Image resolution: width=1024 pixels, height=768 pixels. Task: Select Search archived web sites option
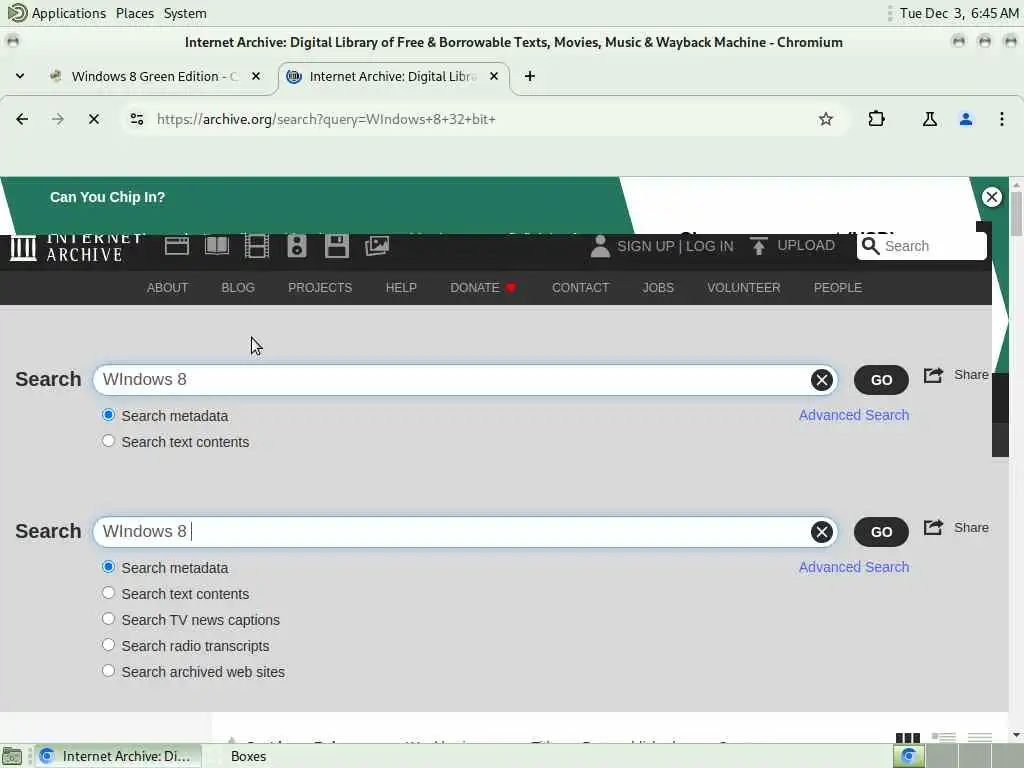click(x=108, y=671)
